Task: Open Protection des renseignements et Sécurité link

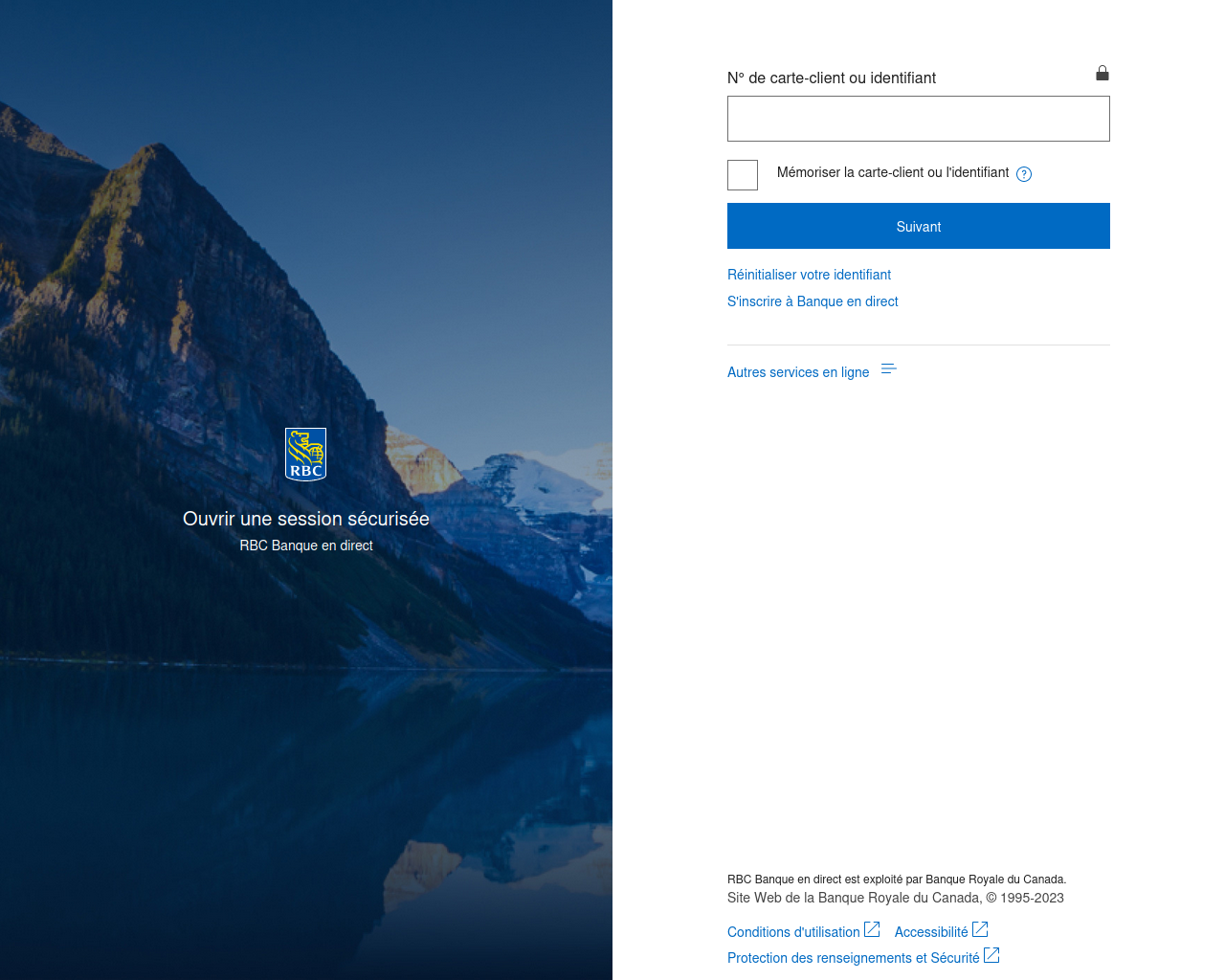Action: point(854,958)
